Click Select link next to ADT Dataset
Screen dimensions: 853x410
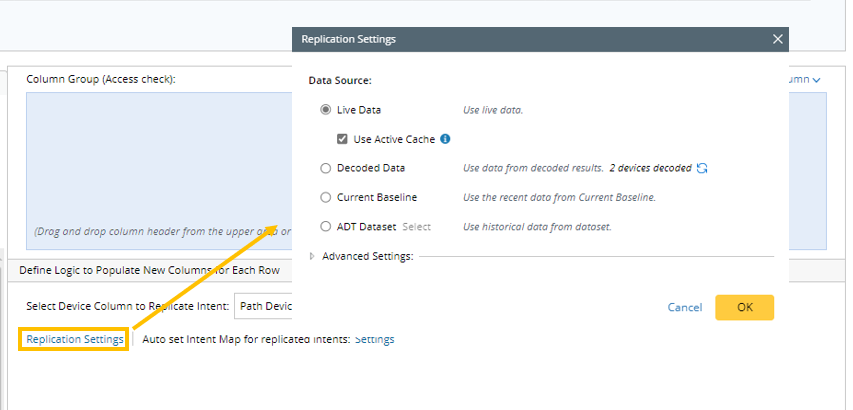416,227
